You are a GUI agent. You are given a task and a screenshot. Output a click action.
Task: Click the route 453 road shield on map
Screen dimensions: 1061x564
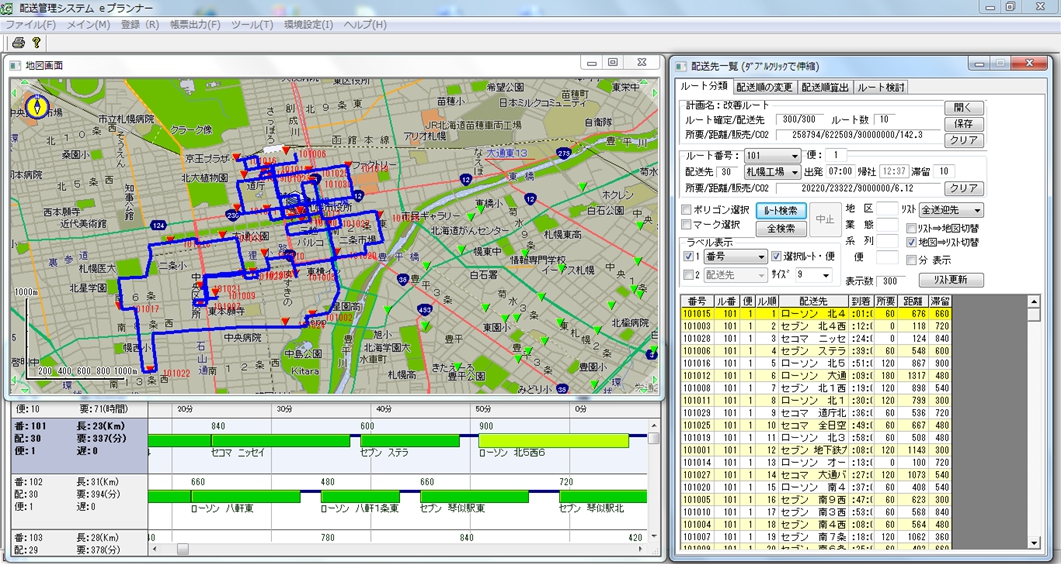[x=424, y=310]
